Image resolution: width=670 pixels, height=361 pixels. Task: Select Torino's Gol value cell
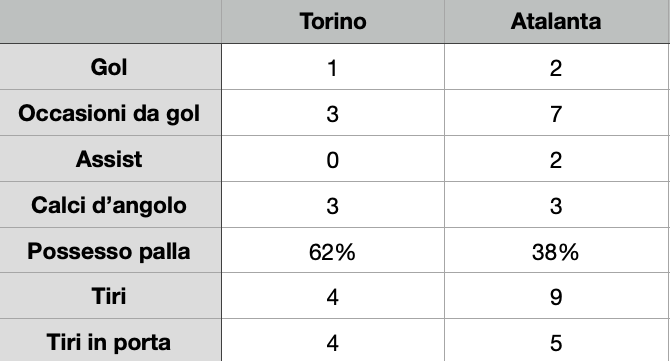coord(333,67)
